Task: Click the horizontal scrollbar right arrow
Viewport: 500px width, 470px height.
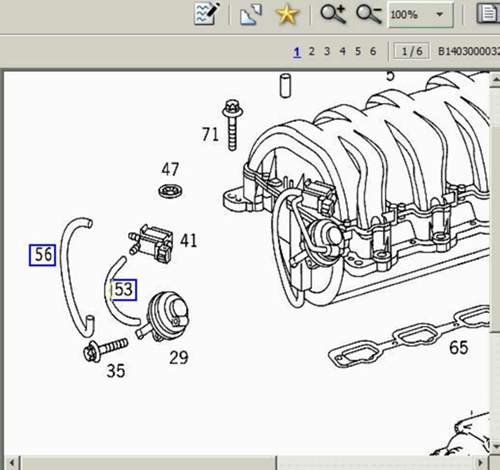Action: click(481, 463)
